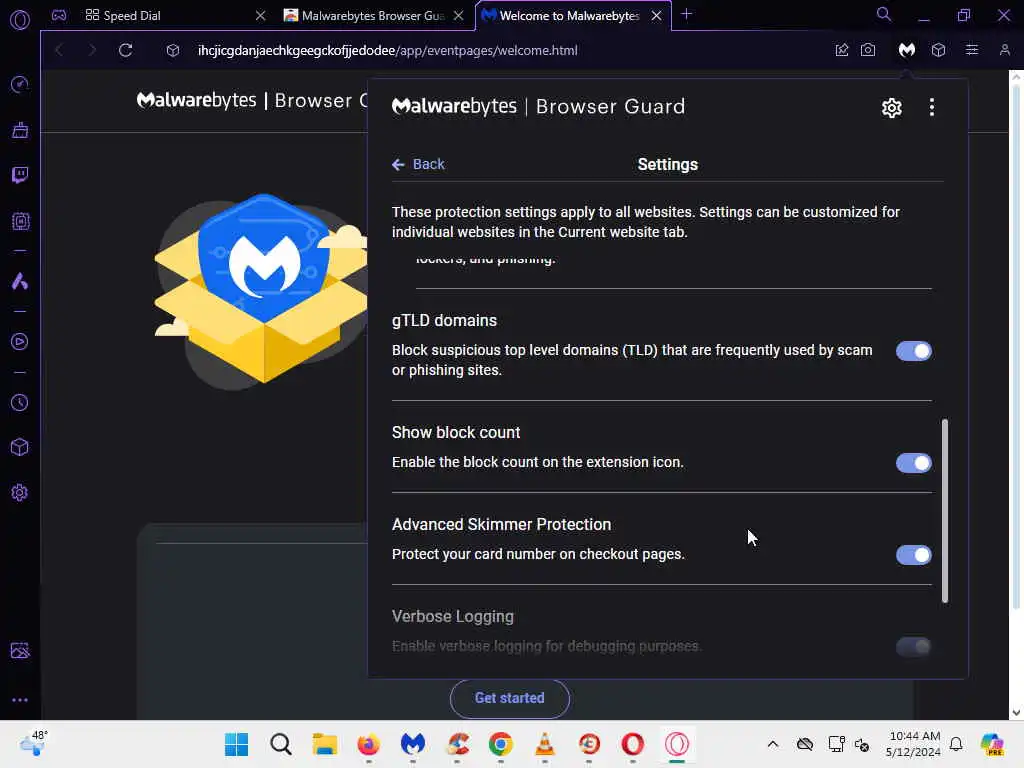This screenshot has width=1024, height=768.
Task: Open the wallpapers gallery sidebar icon
Action: pyautogui.click(x=20, y=650)
